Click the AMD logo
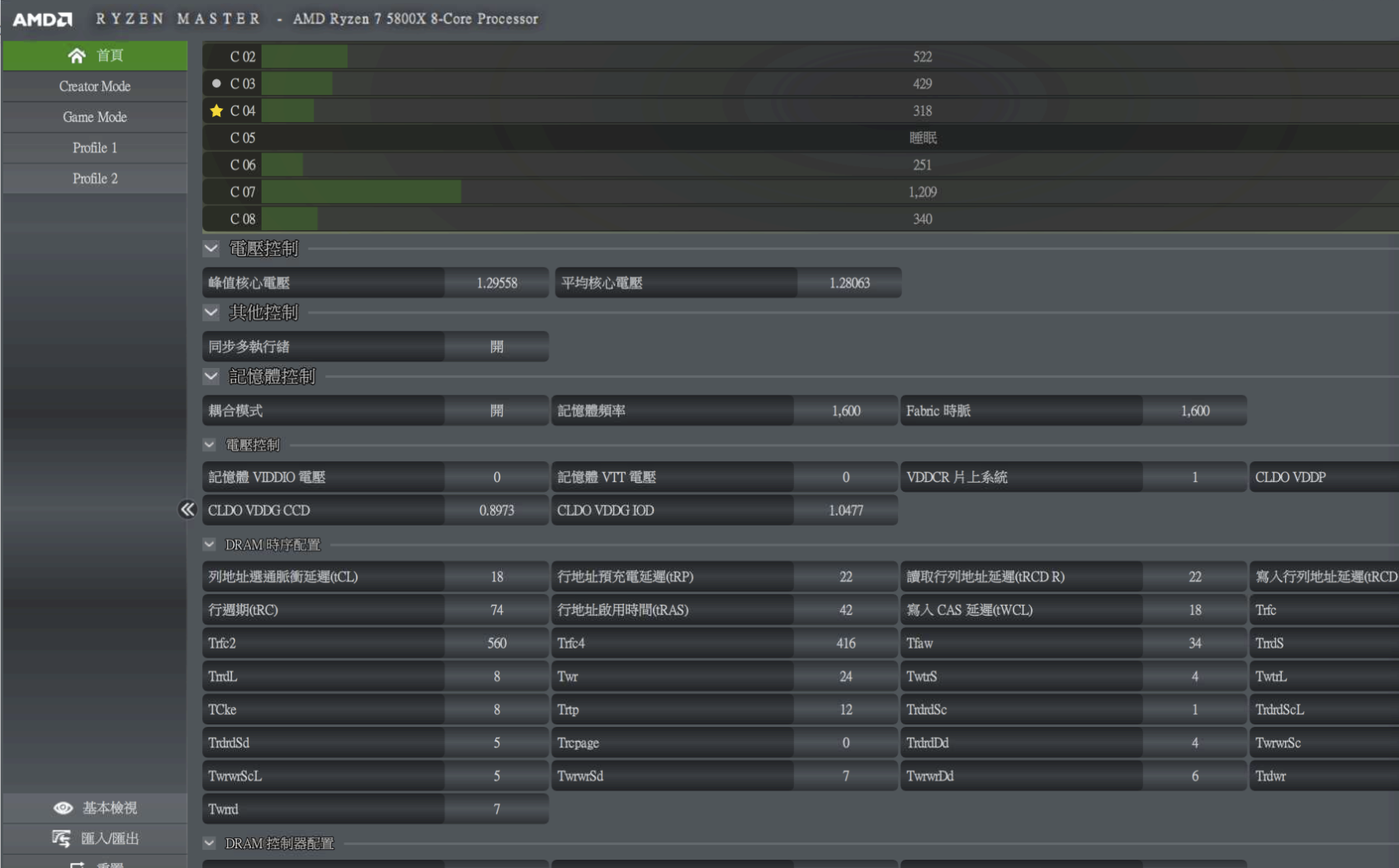 (42, 19)
